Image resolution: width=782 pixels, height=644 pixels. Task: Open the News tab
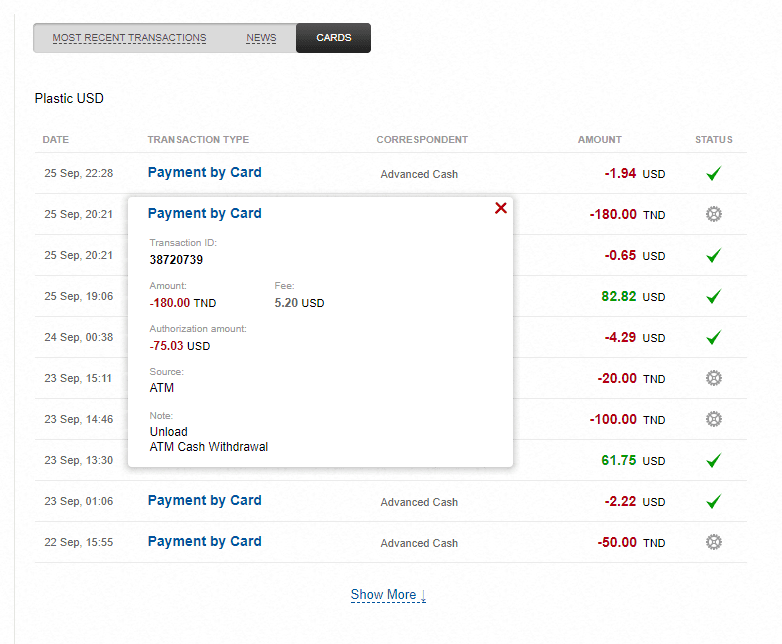(x=261, y=38)
